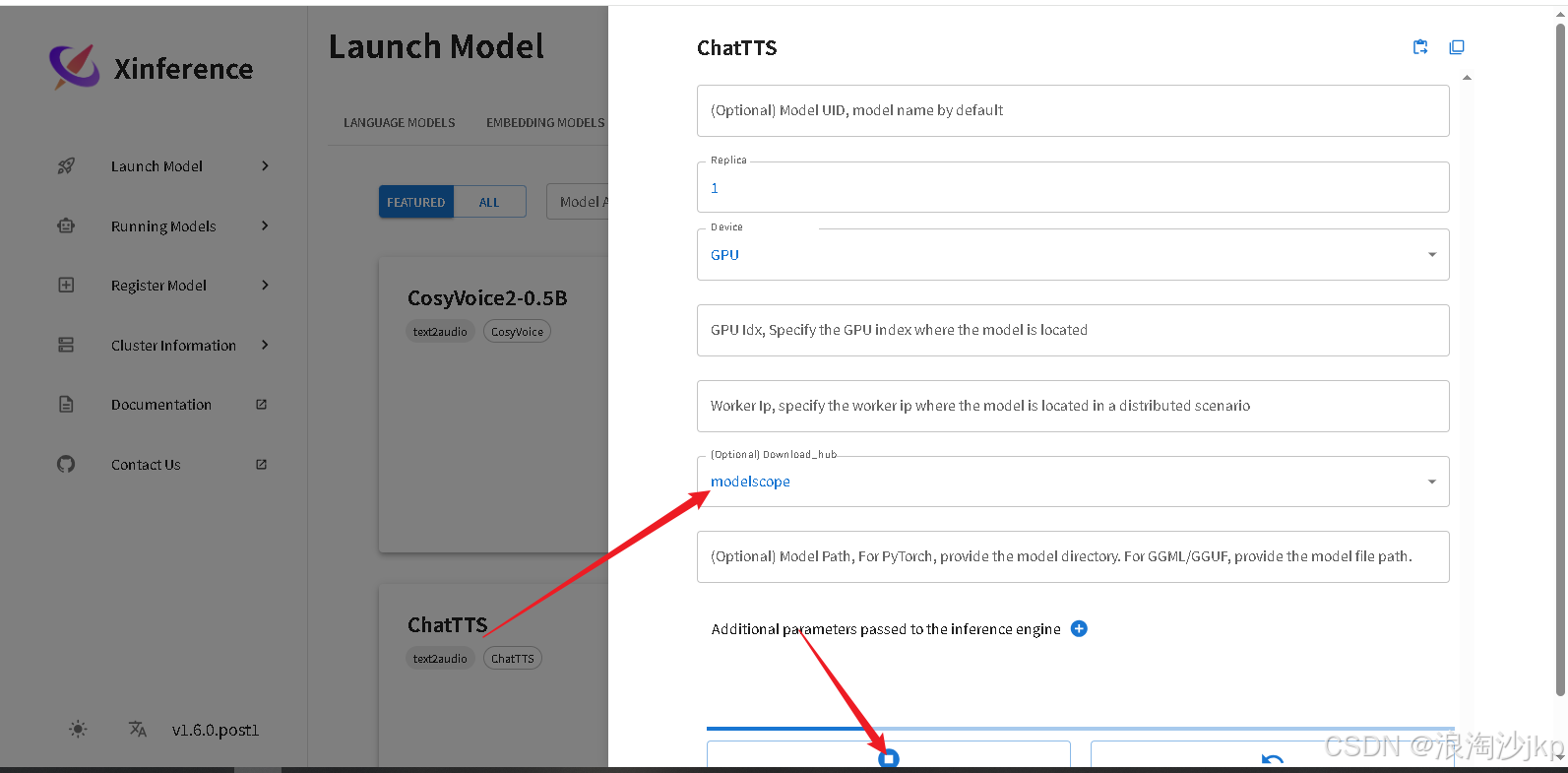Click the GitHub icon beside Contact Us
Image resolution: width=1568 pixels, height=773 pixels.
66,464
